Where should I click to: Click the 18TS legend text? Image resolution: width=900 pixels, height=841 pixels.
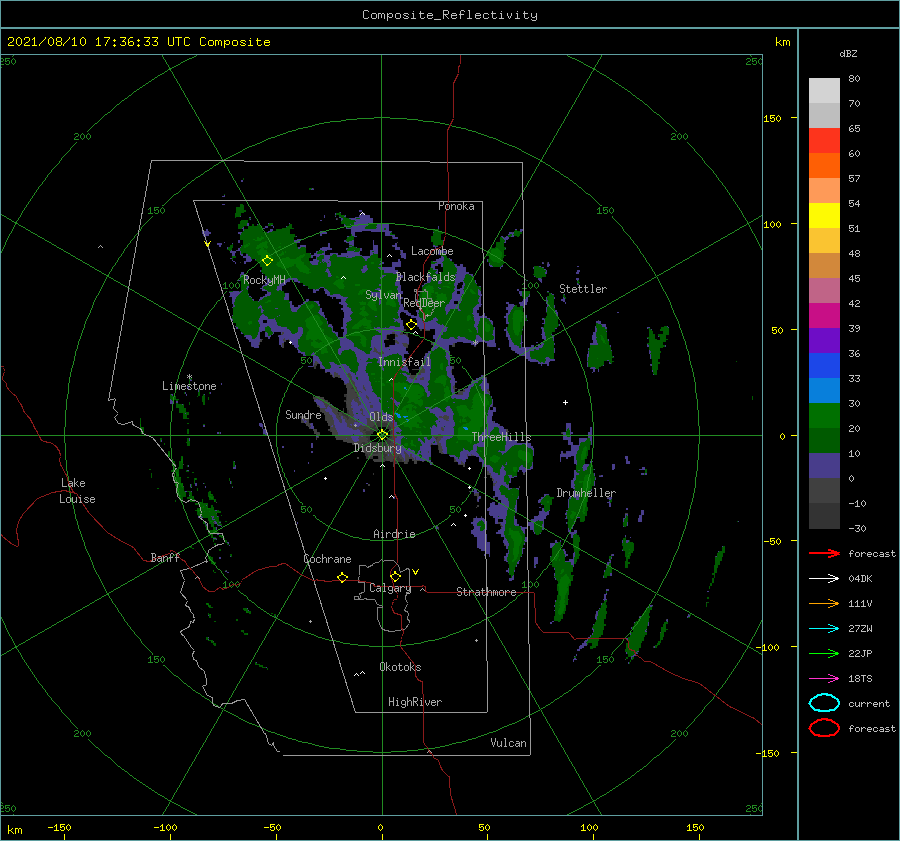coord(860,679)
